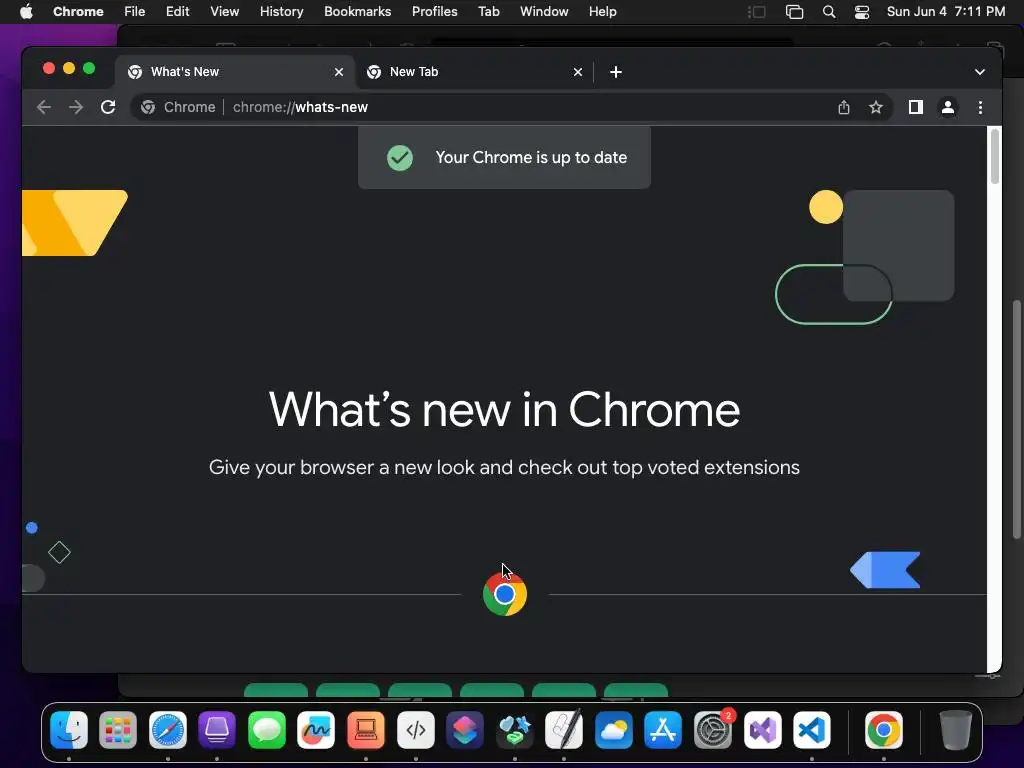
Task: Close the What's New tab
Action: pos(339,72)
